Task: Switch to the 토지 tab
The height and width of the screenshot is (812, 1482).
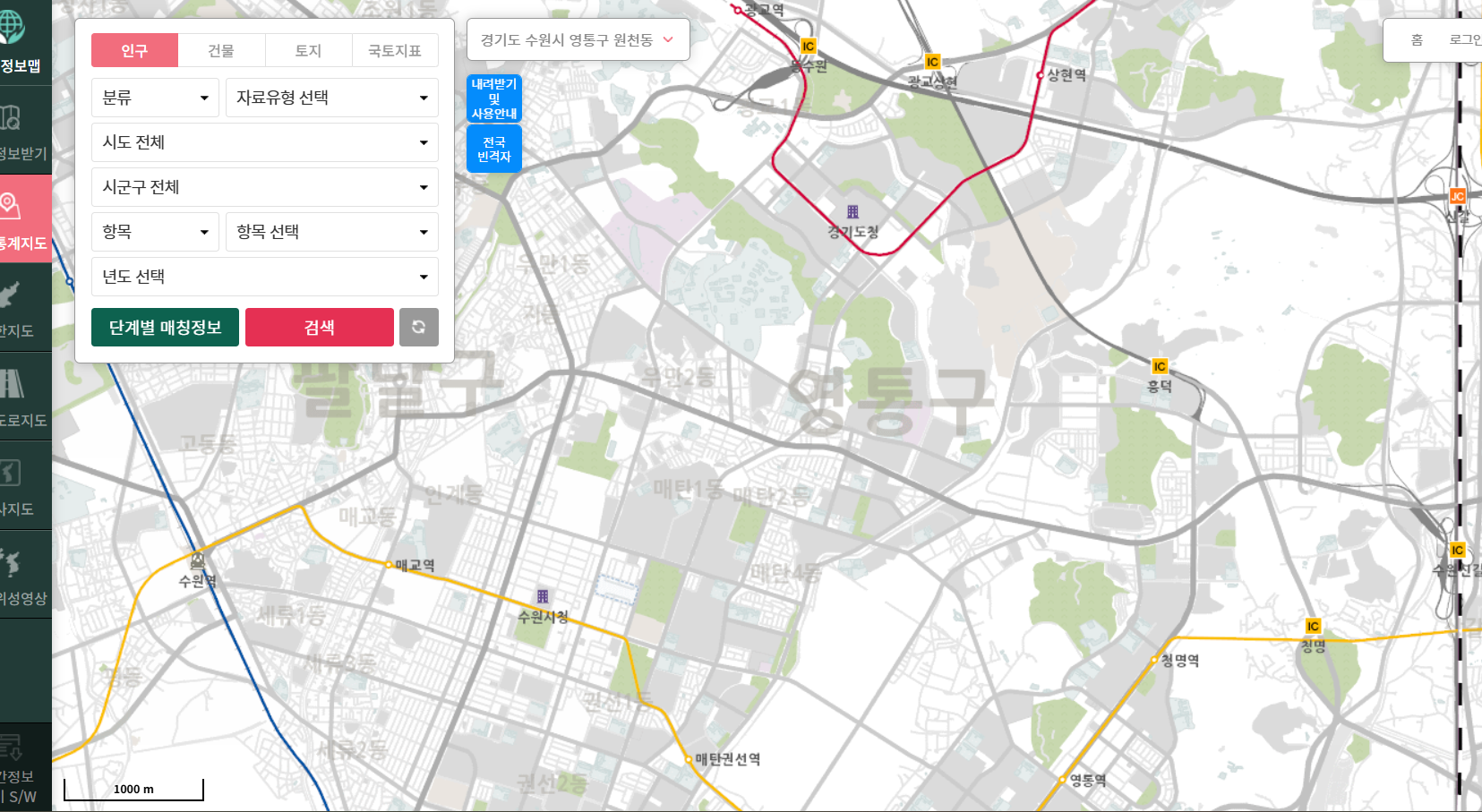Action: 308,50
